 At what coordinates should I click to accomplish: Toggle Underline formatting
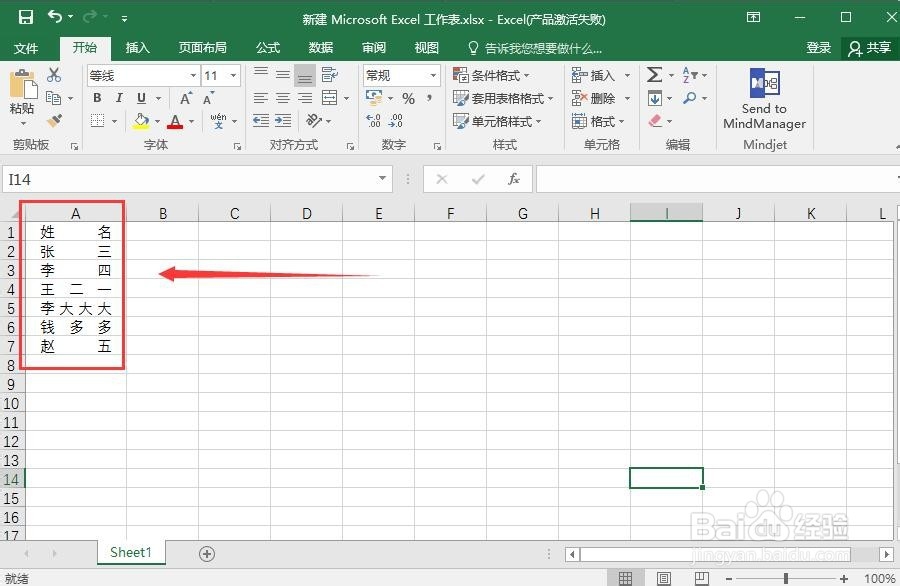click(141, 98)
